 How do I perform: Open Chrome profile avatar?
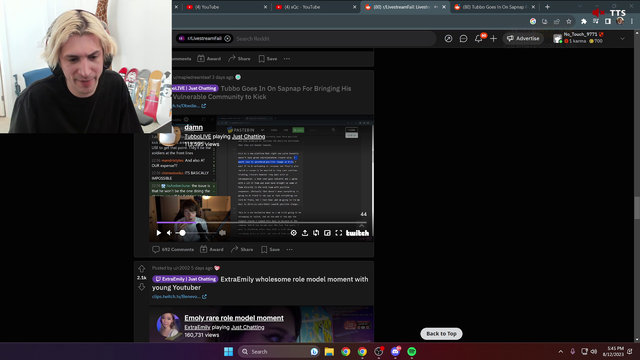(620, 21)
